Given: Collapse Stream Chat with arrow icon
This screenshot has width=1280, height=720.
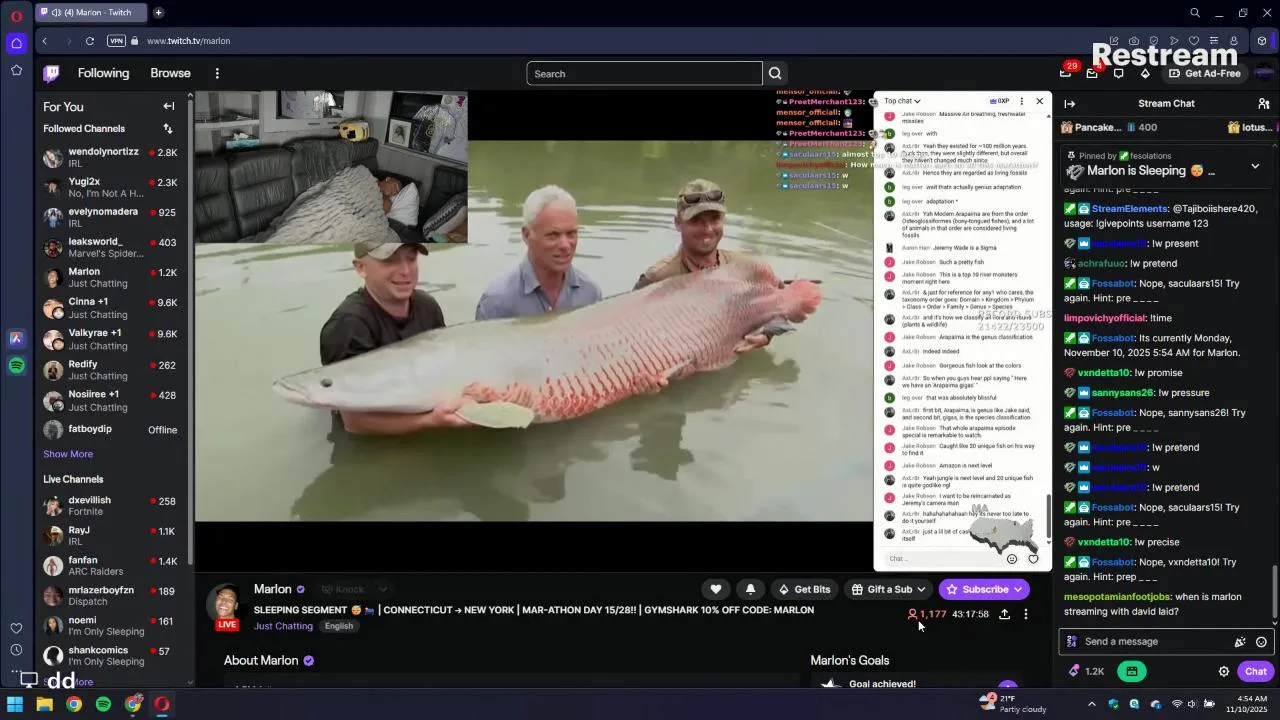Looking at the screenshot, I should 1070,104.
